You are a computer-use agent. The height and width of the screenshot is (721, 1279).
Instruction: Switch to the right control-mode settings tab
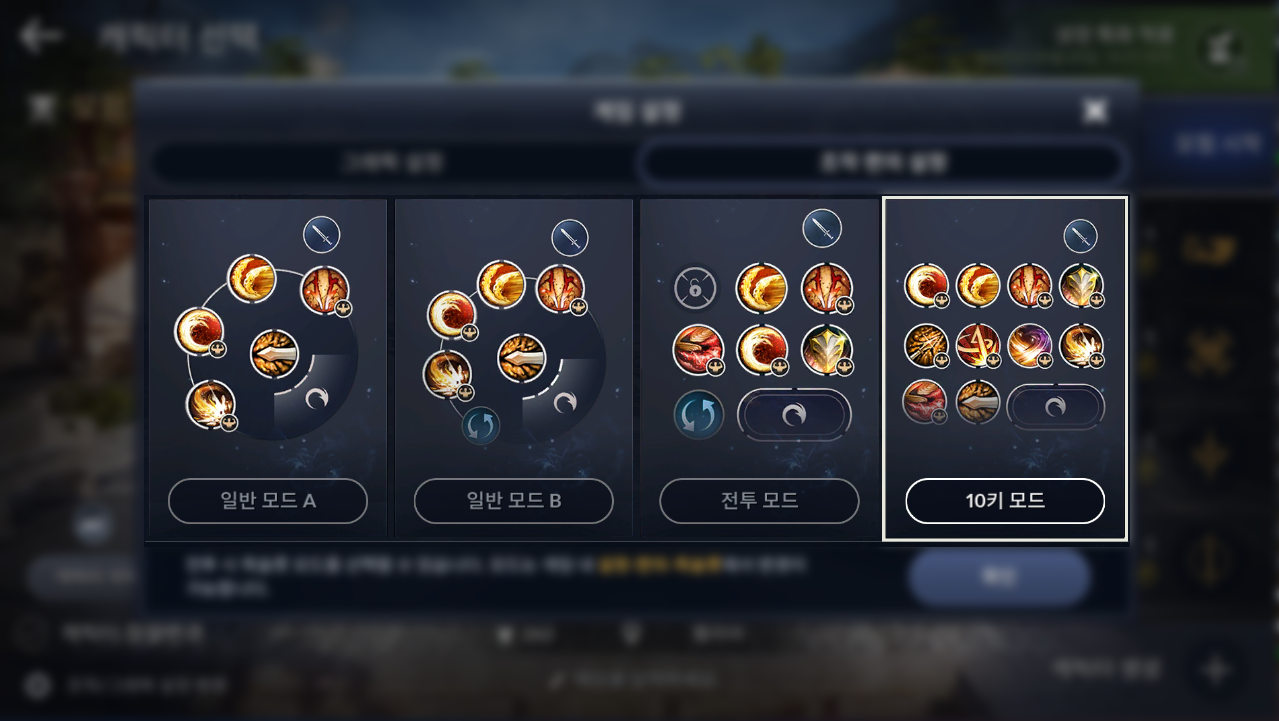[x=884, y=163]
